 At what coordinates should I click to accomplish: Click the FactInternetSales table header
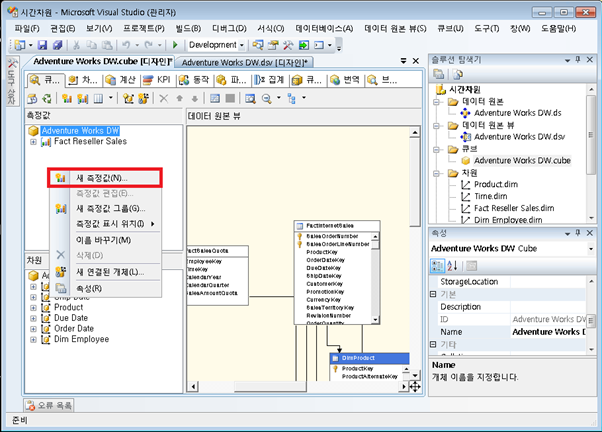tap(337, 226)
